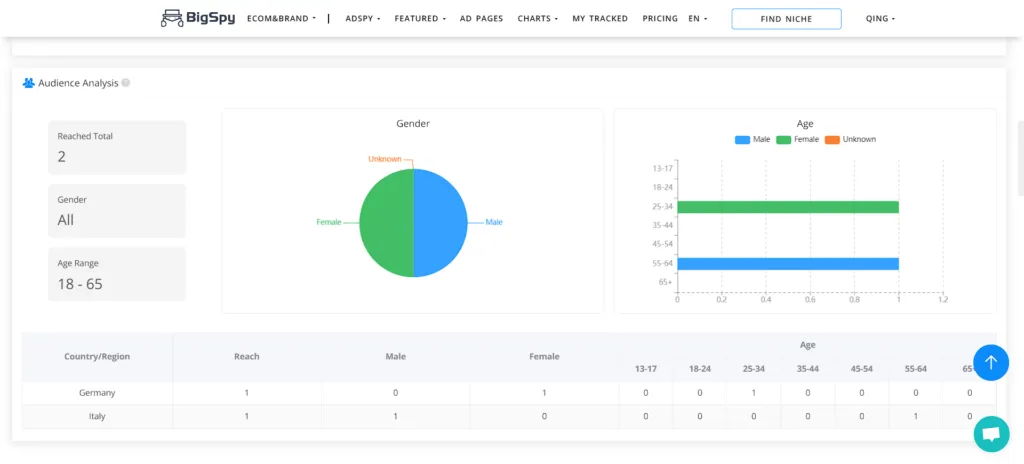The height and width of the screenshot is (464, 1024).
Task: Click the FIND NICHE button
Action: [x=786, y=19]
